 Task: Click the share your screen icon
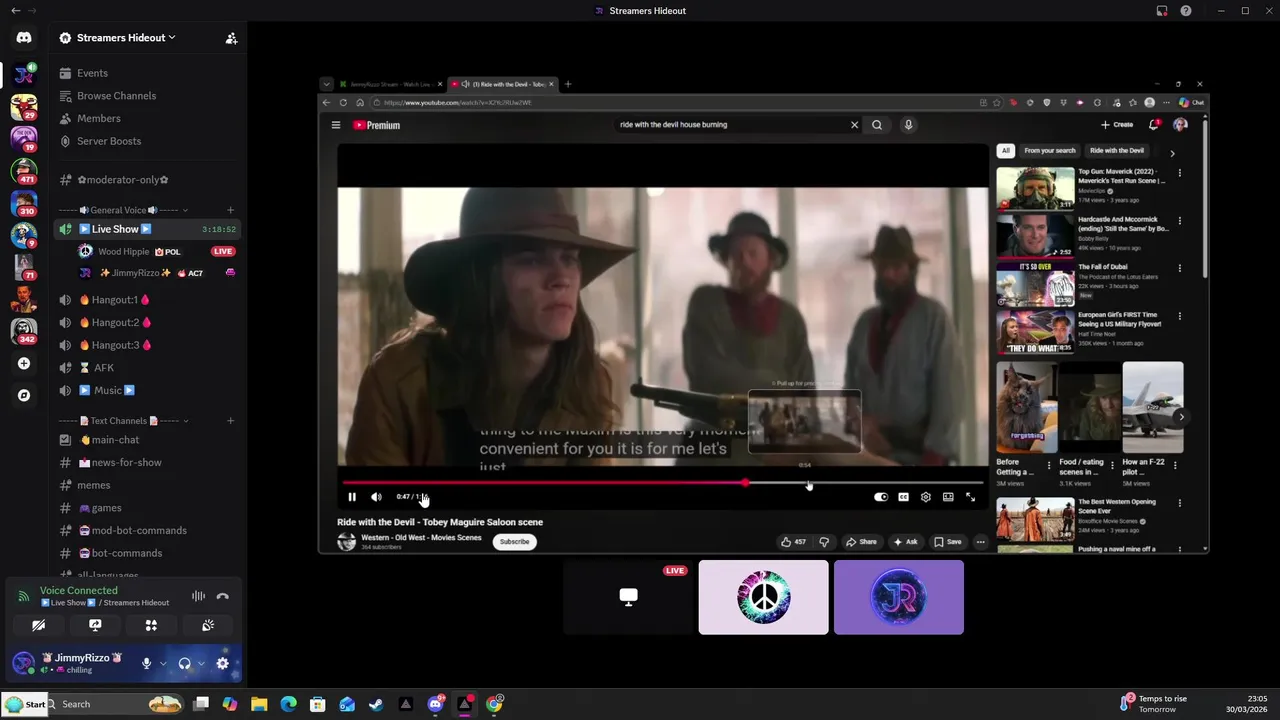pyautogui.click(x=95, y=625)
